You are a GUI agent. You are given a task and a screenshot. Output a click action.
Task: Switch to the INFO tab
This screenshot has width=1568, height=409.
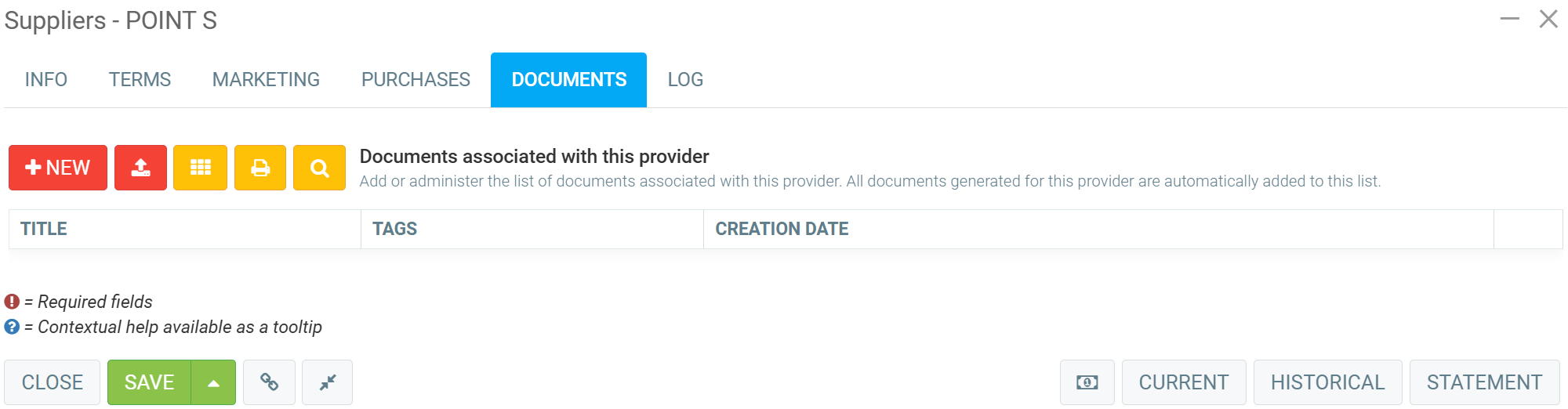pyautogui.click(x=46, y=80)
